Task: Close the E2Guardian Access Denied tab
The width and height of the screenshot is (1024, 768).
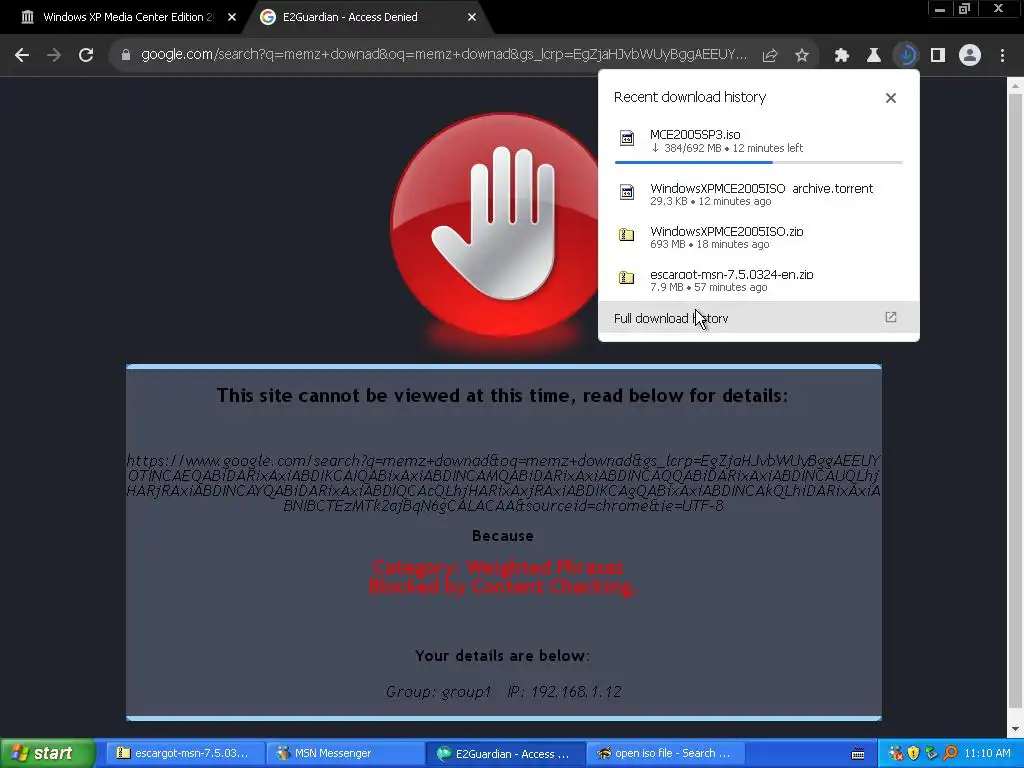Action: coord(472,17)
